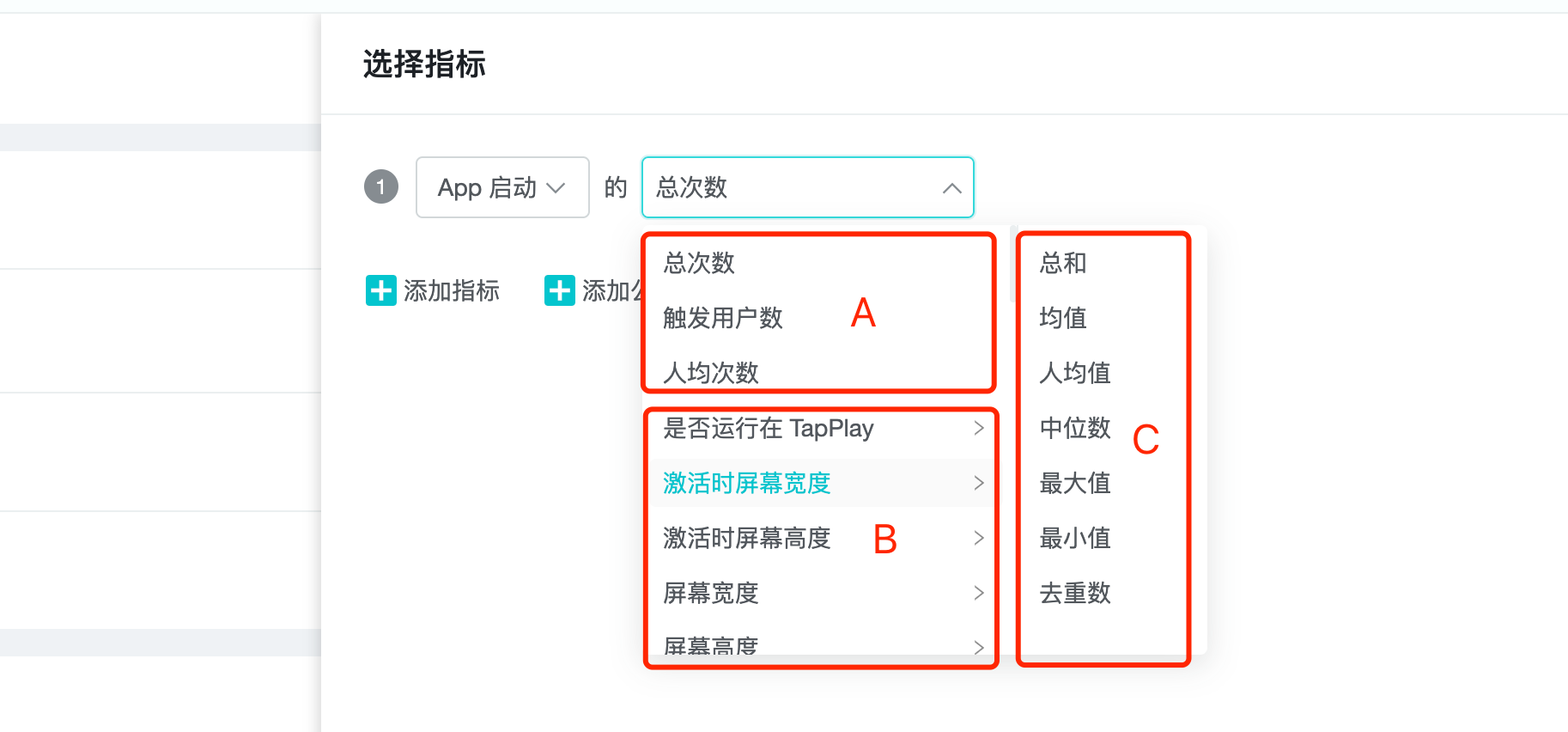Open the App 启动 event dropdown
Viewport: 1568px width, 732px height.
(x=501, y=187)
